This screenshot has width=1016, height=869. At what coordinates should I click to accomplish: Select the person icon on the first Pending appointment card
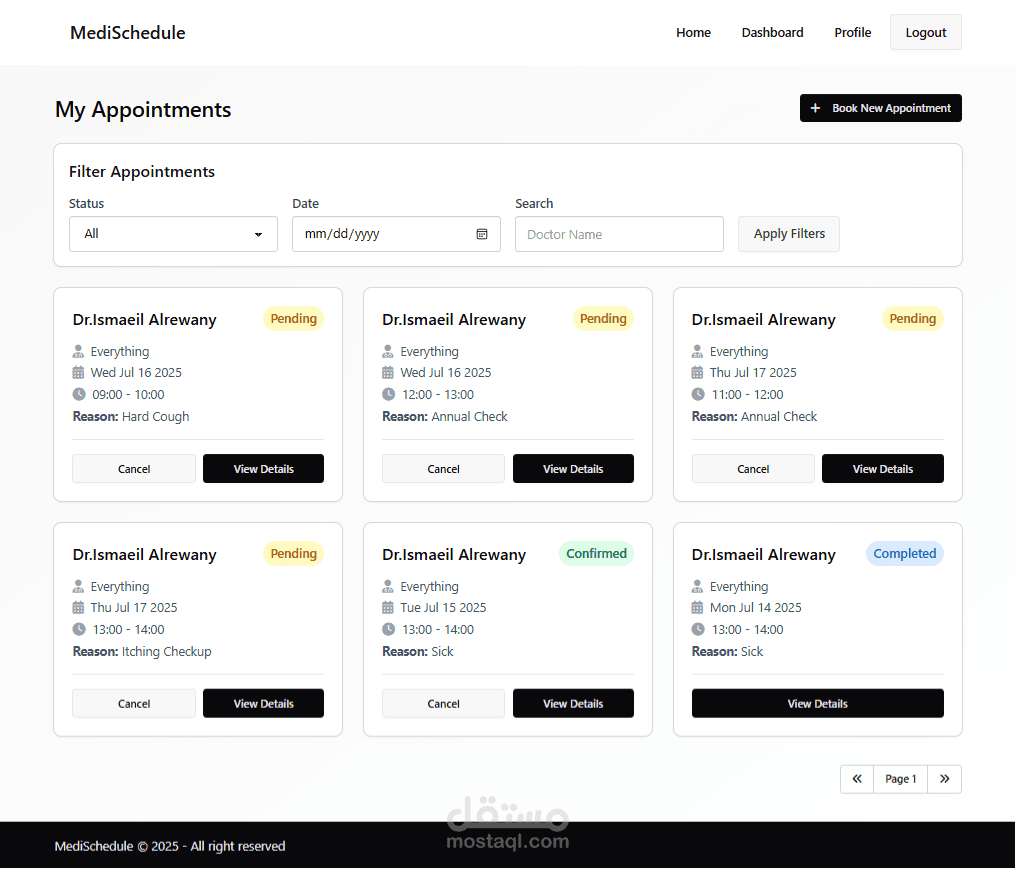coord(77,351)
